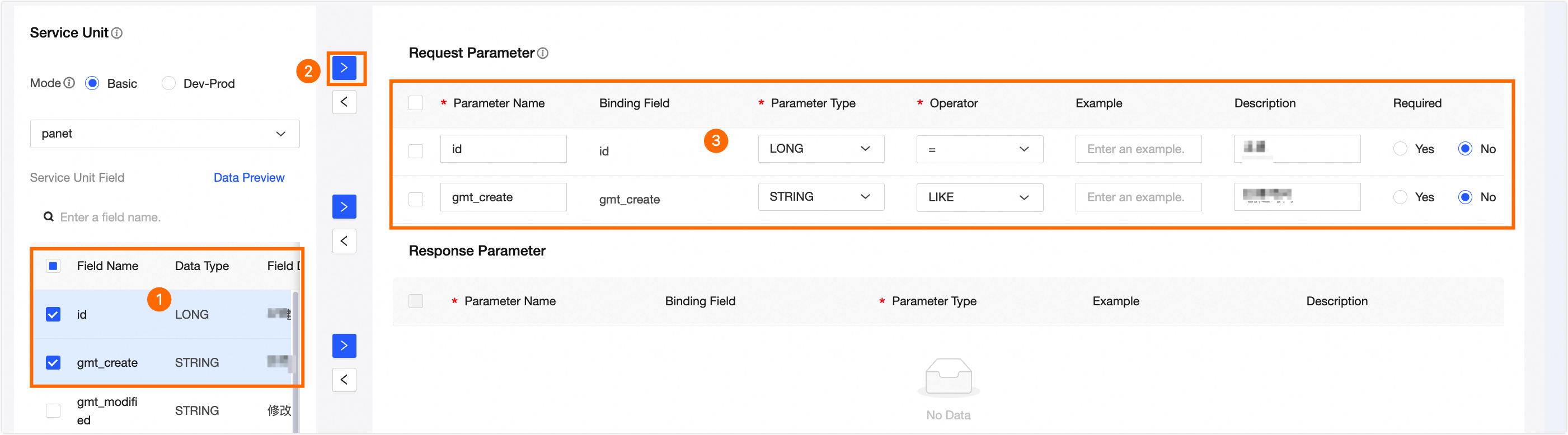Uncheck the id field checkbox
The image size is (1568, 435).
(53, 315)
